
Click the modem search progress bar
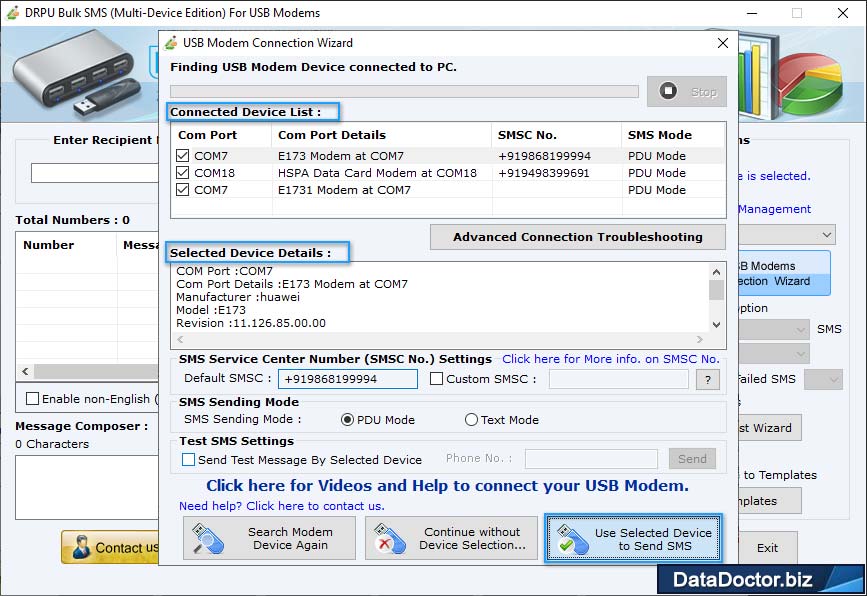click(x=406, y=90)
